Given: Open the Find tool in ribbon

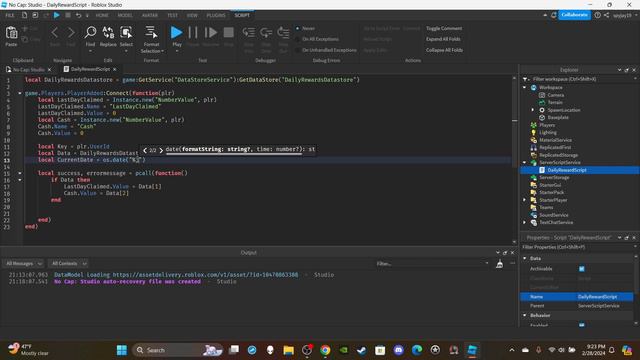Looking at the screenshot, I should (90, 33).
